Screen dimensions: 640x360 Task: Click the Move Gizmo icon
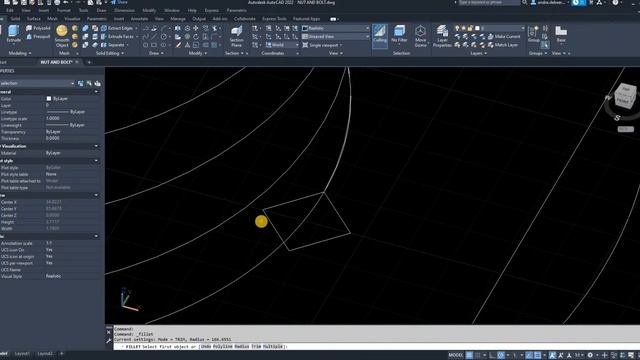[420, 36]
